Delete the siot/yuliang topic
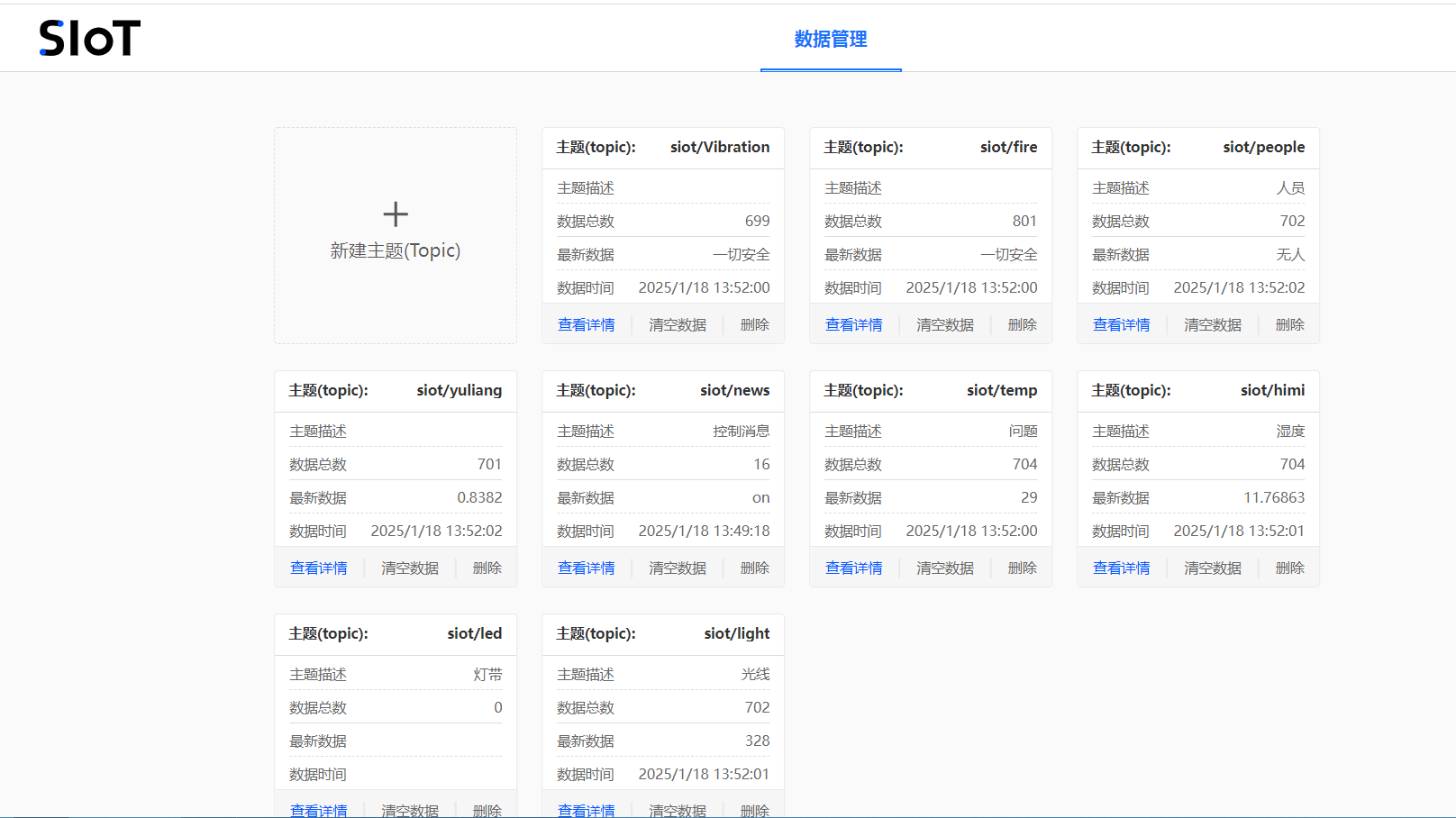The image size is (1456, 818). 487,568
